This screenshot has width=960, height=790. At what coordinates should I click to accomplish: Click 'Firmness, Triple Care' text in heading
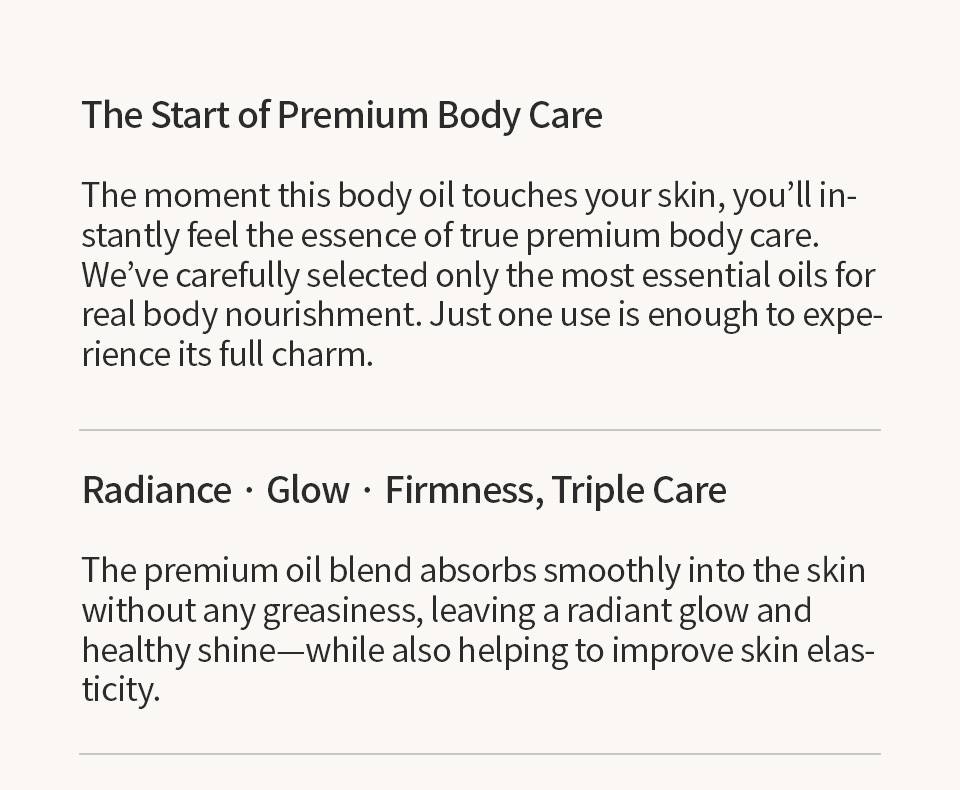(555, 492)
